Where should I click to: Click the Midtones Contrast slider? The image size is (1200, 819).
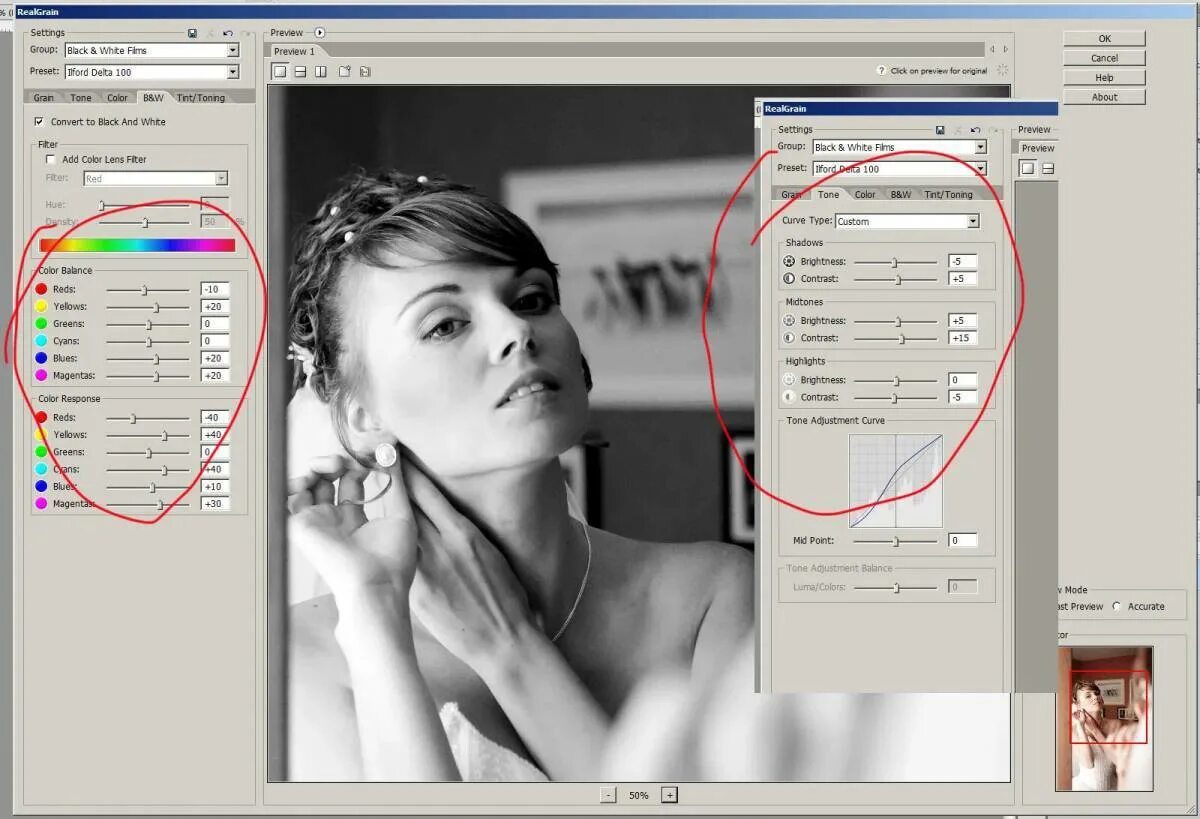(896, 338)
